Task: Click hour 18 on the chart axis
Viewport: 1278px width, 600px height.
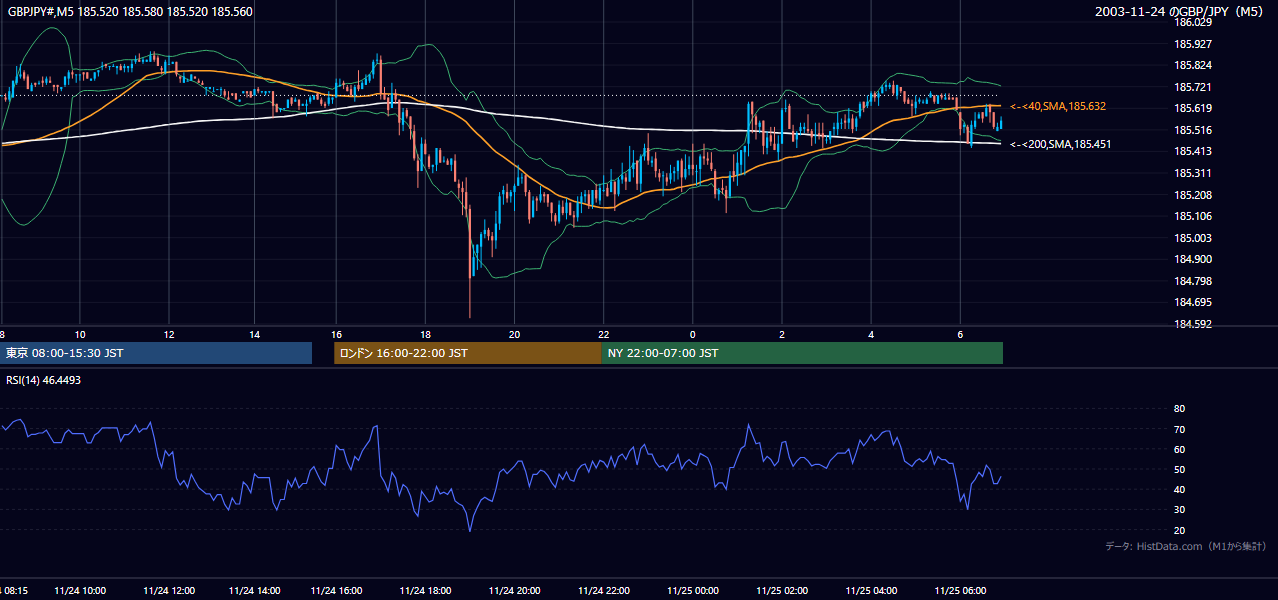Action: [x=425, y=334]
